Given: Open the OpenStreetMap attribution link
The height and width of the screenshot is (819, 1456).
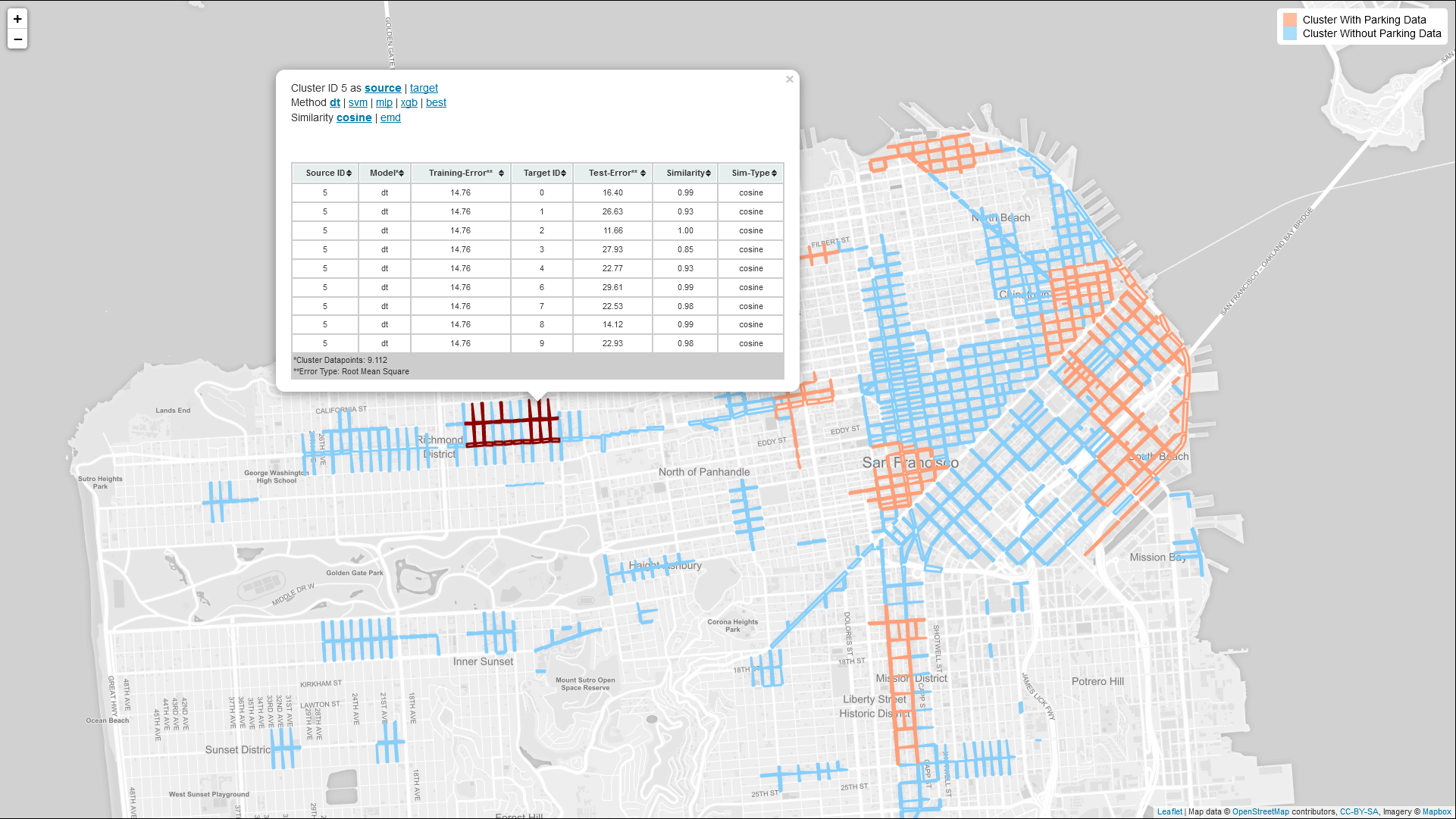Looking at the screenshot, I should point(1260,811).
